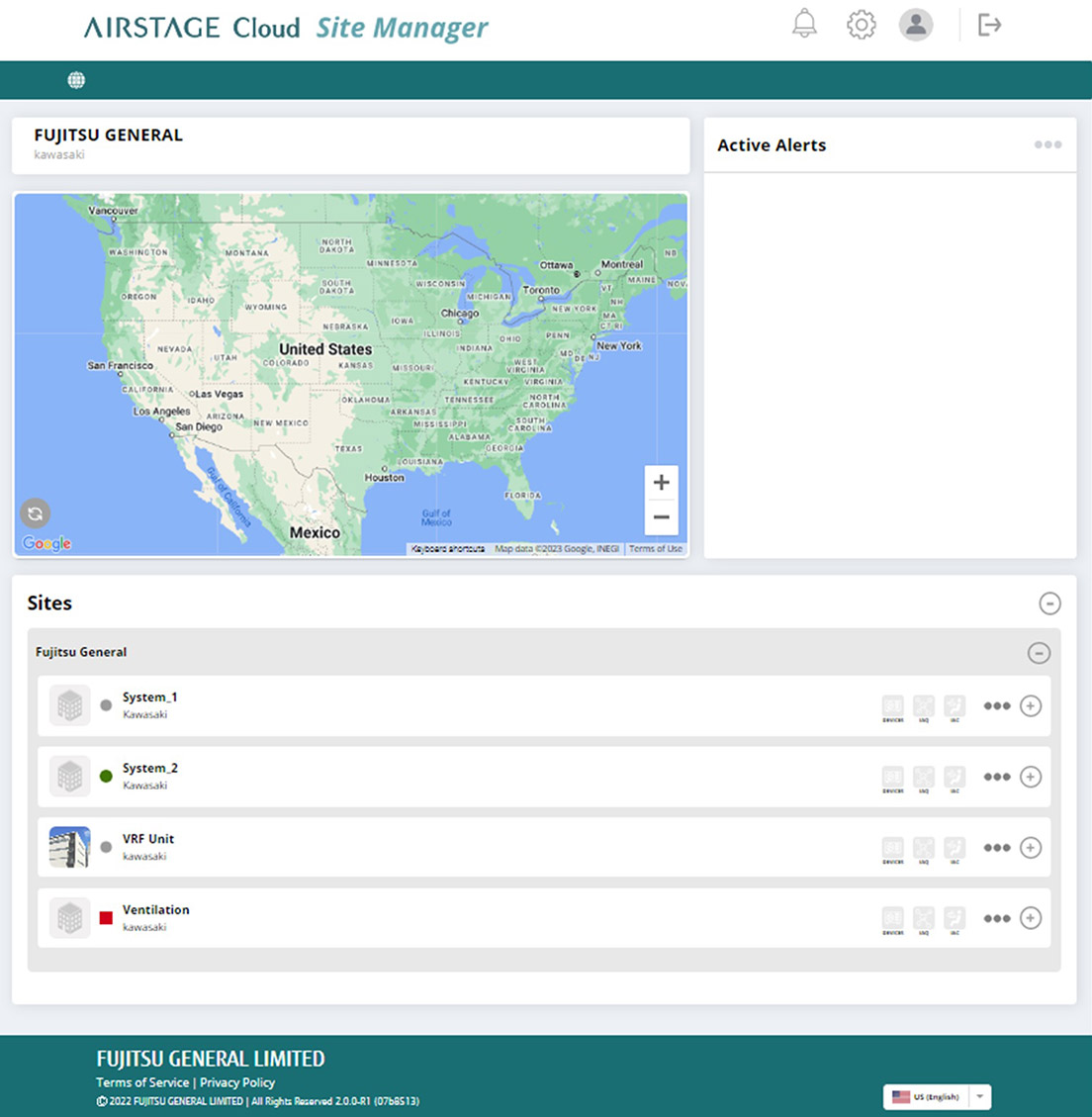Zoom out on the map
The width and height of the screenshot is (1092, 1117).
(x=661, y=517)
